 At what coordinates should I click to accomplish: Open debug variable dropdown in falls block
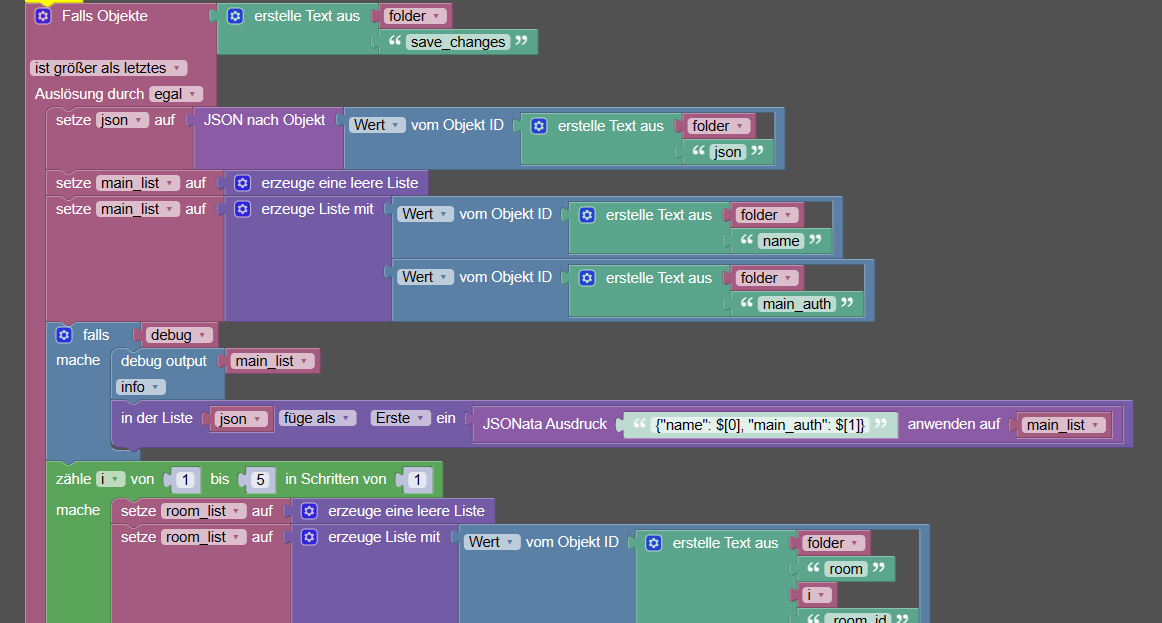pos(179,335)
